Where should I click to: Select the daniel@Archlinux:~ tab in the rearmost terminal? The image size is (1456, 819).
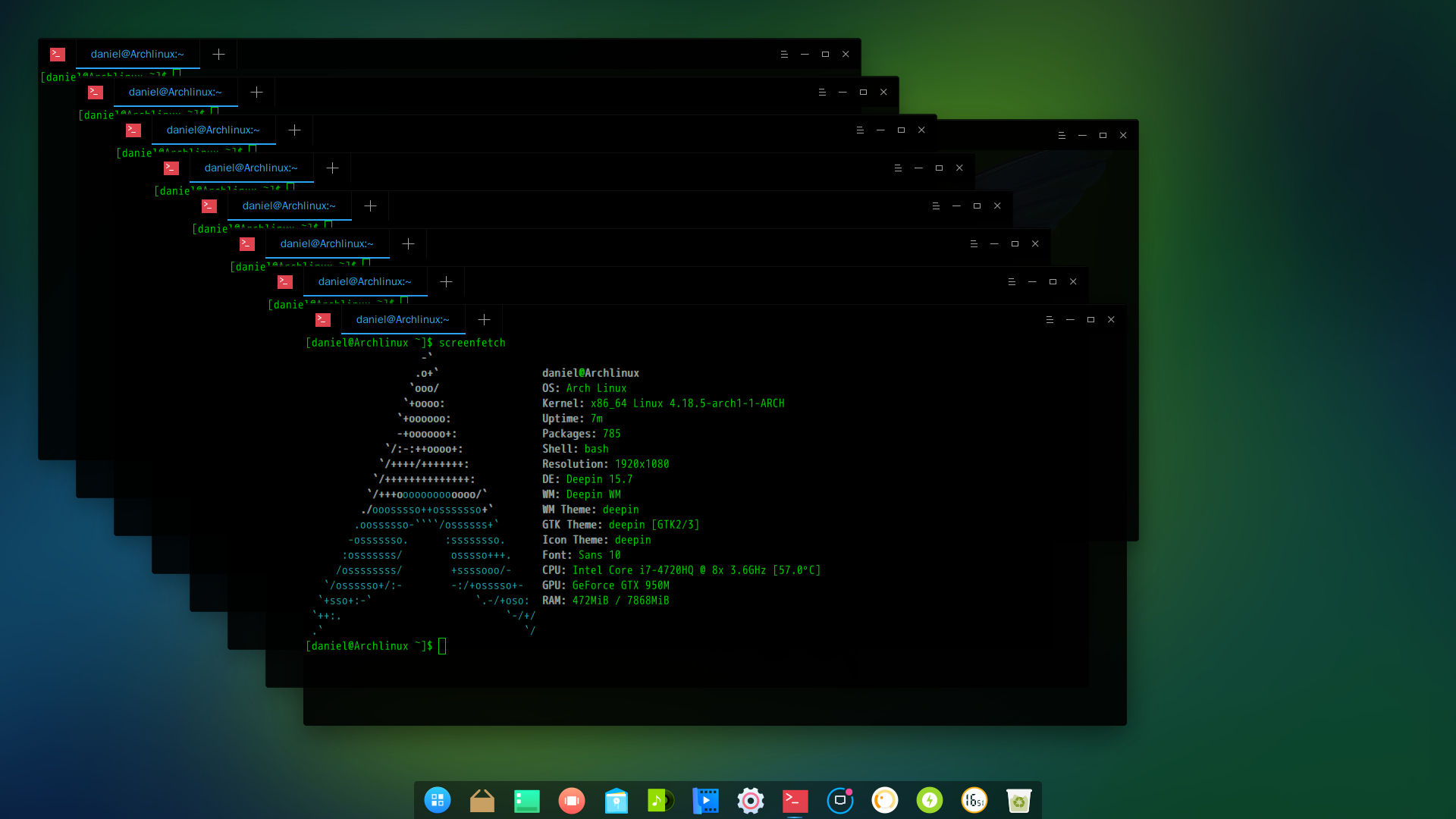point(137,55)
